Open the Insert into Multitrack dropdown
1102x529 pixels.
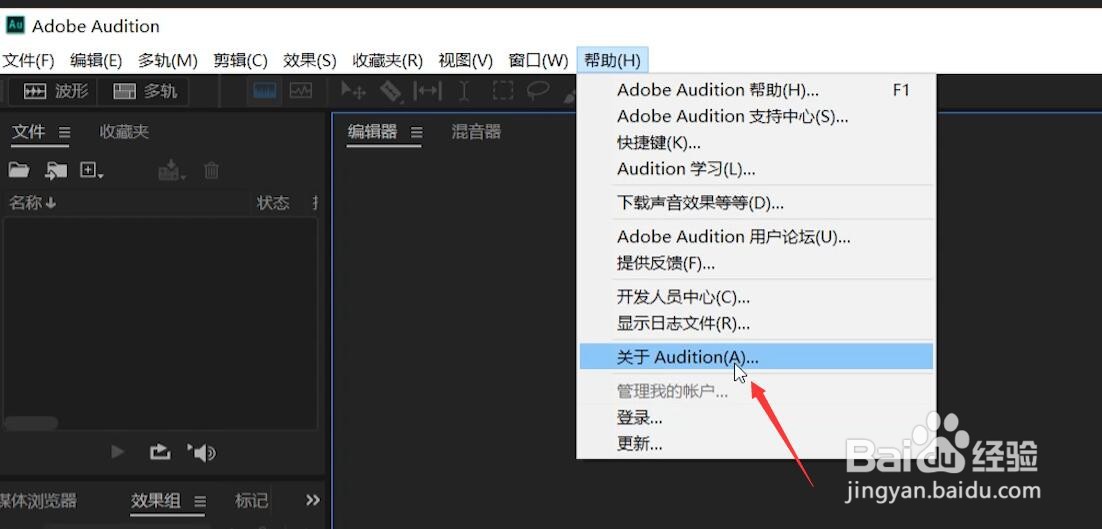click(171, 170)
